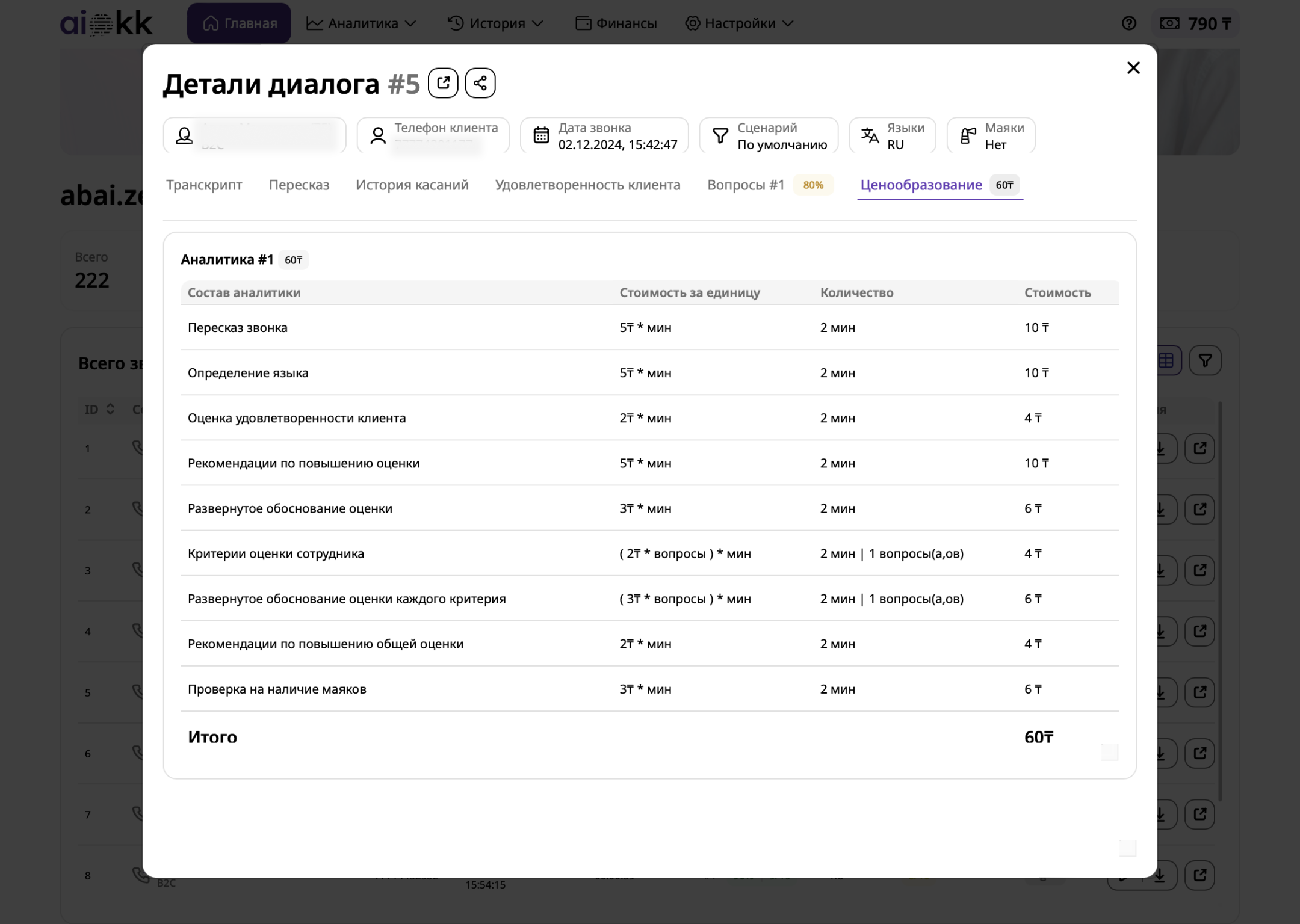Click the help question mark icon
This screenshot has height=924, width=1300.
tap(1128, 23)
